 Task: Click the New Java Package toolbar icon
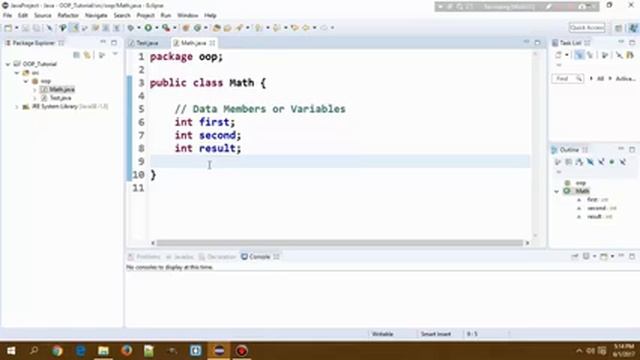pyautogui.click(x=186, y=28)
